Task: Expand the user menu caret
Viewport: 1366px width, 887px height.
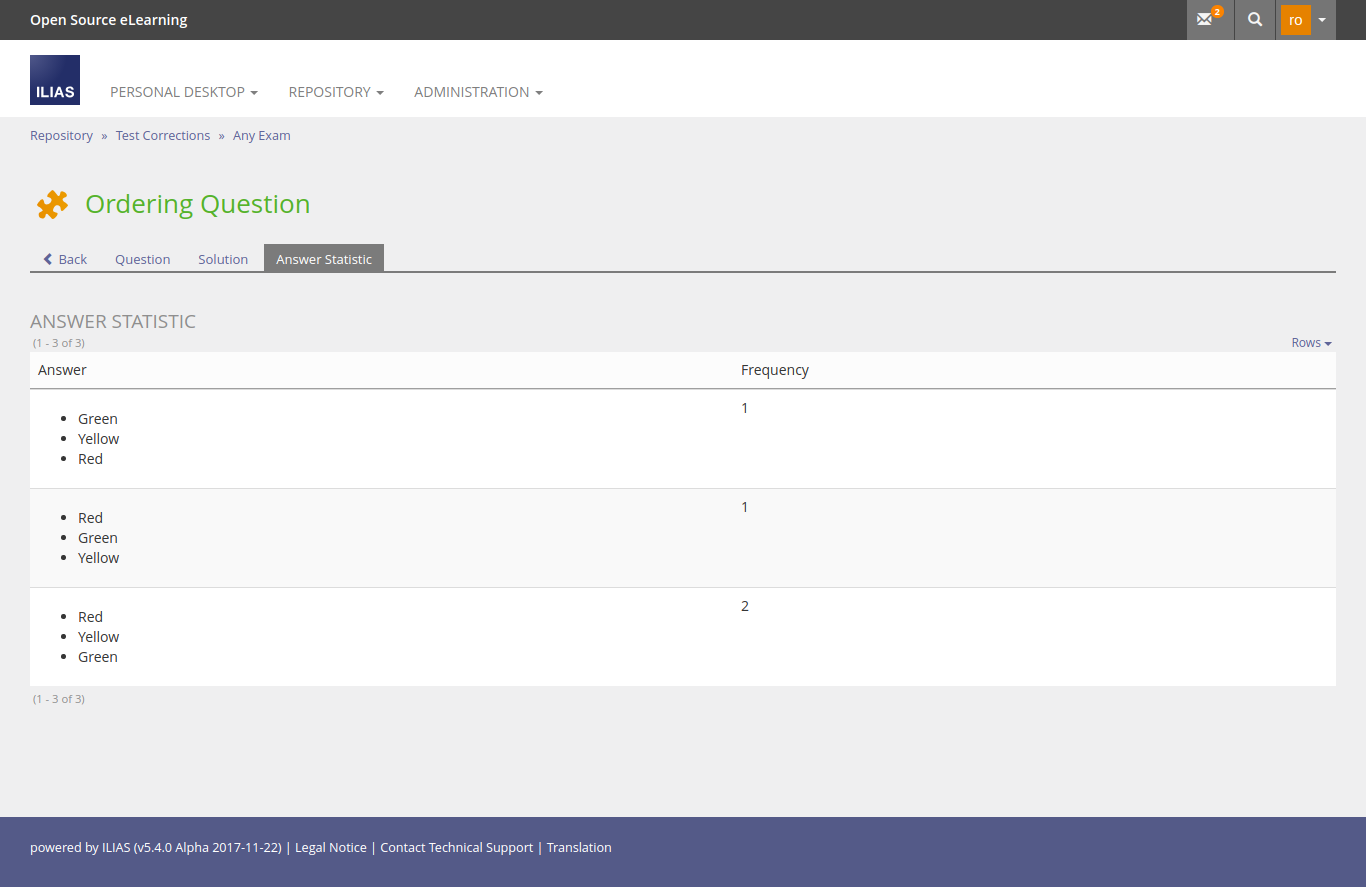Action: (x=1322, y=20)
